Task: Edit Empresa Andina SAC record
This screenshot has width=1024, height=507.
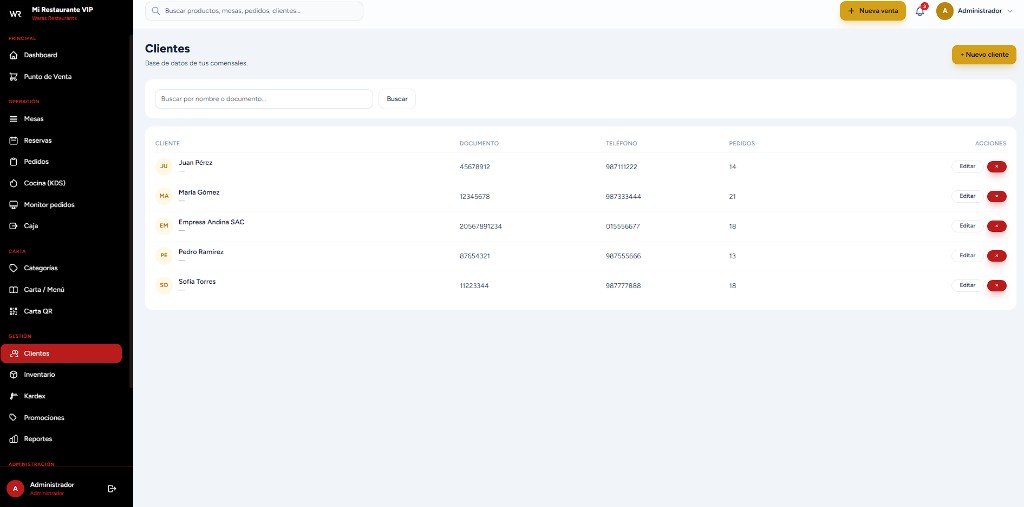Action: (x=967, y=226)
